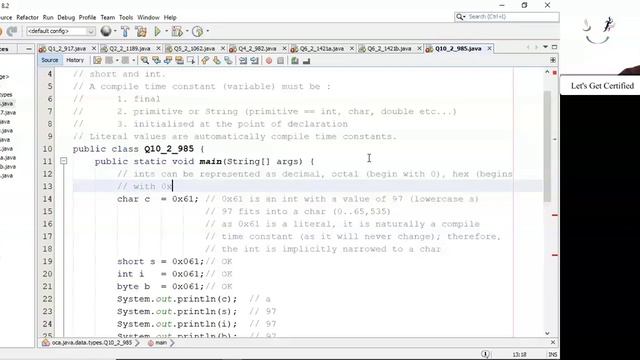Image resolution: width=640 pixels, height=360 pixels.
Task: Click the split editor icon at toolbar right
Action: point(553,60)
